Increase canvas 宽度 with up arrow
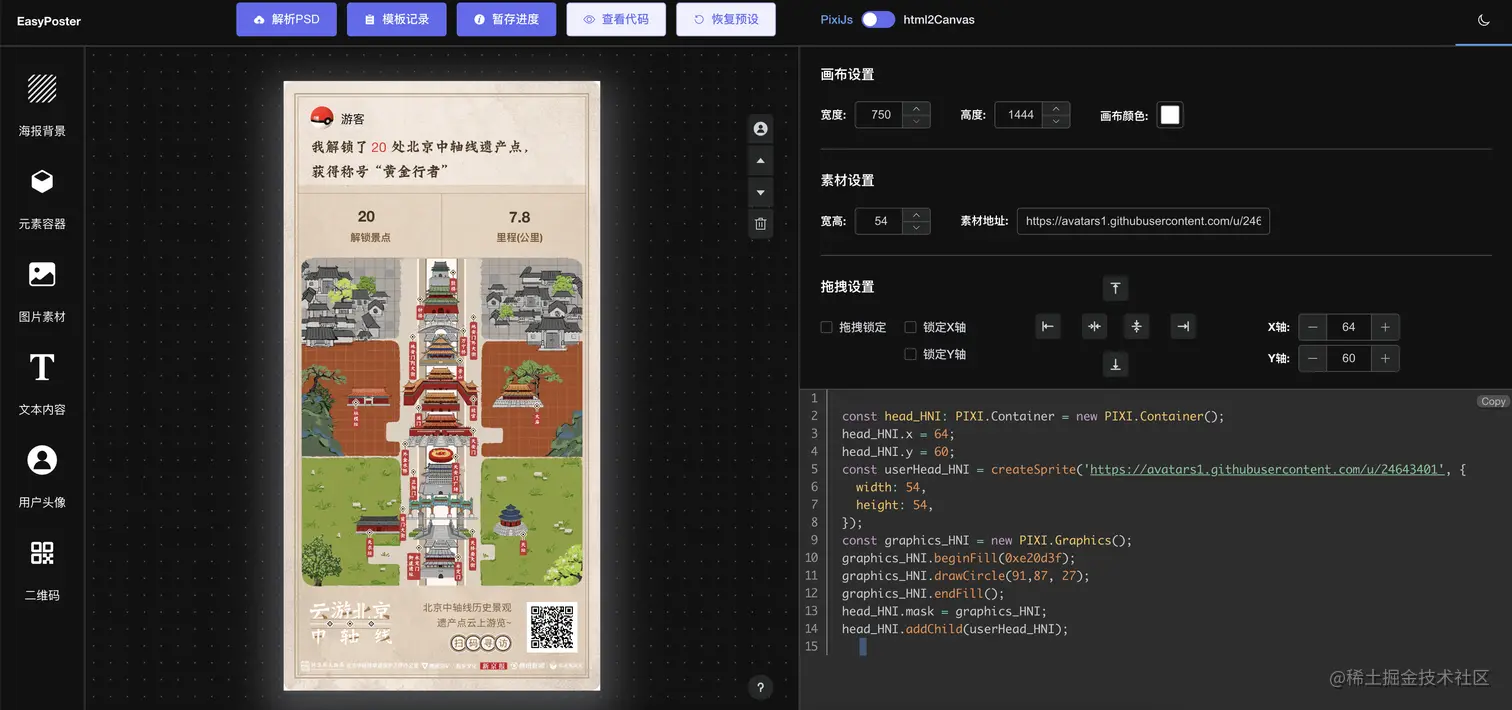Screen dimensions: 1512x710 pyautogui.click(x=916, y=108)
